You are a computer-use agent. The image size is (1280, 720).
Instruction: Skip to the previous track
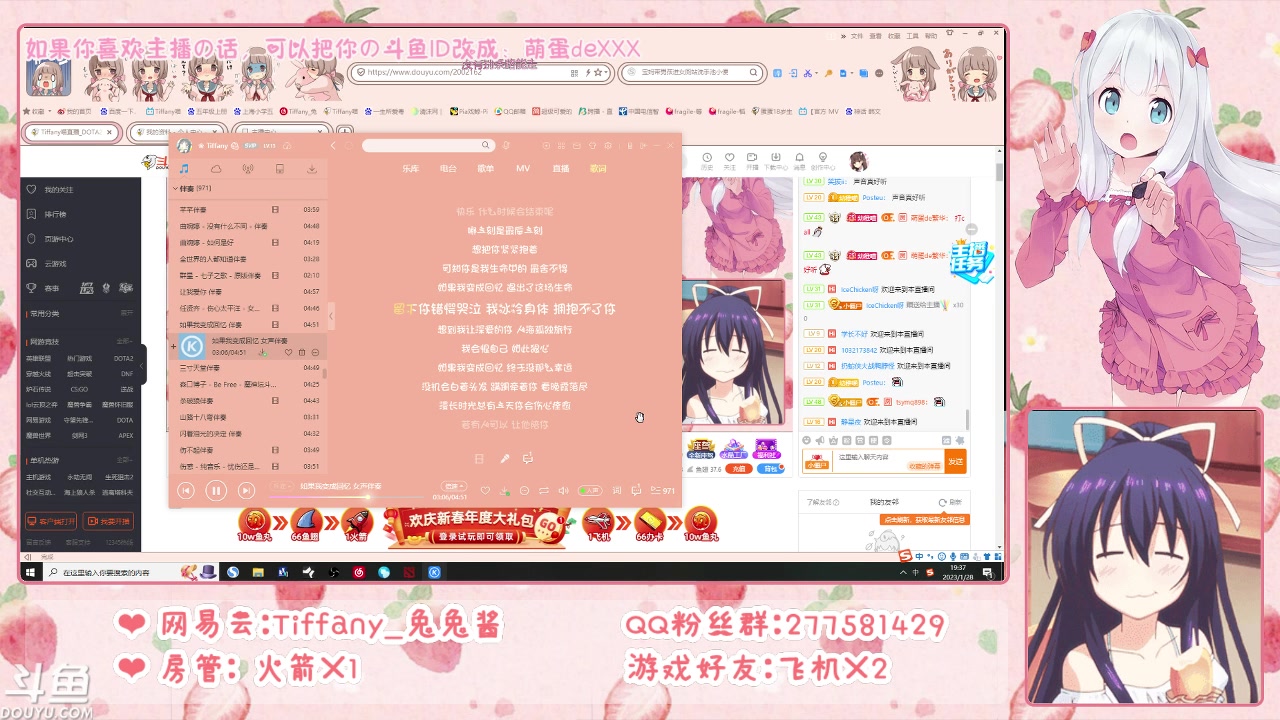[x=186, y=490]
